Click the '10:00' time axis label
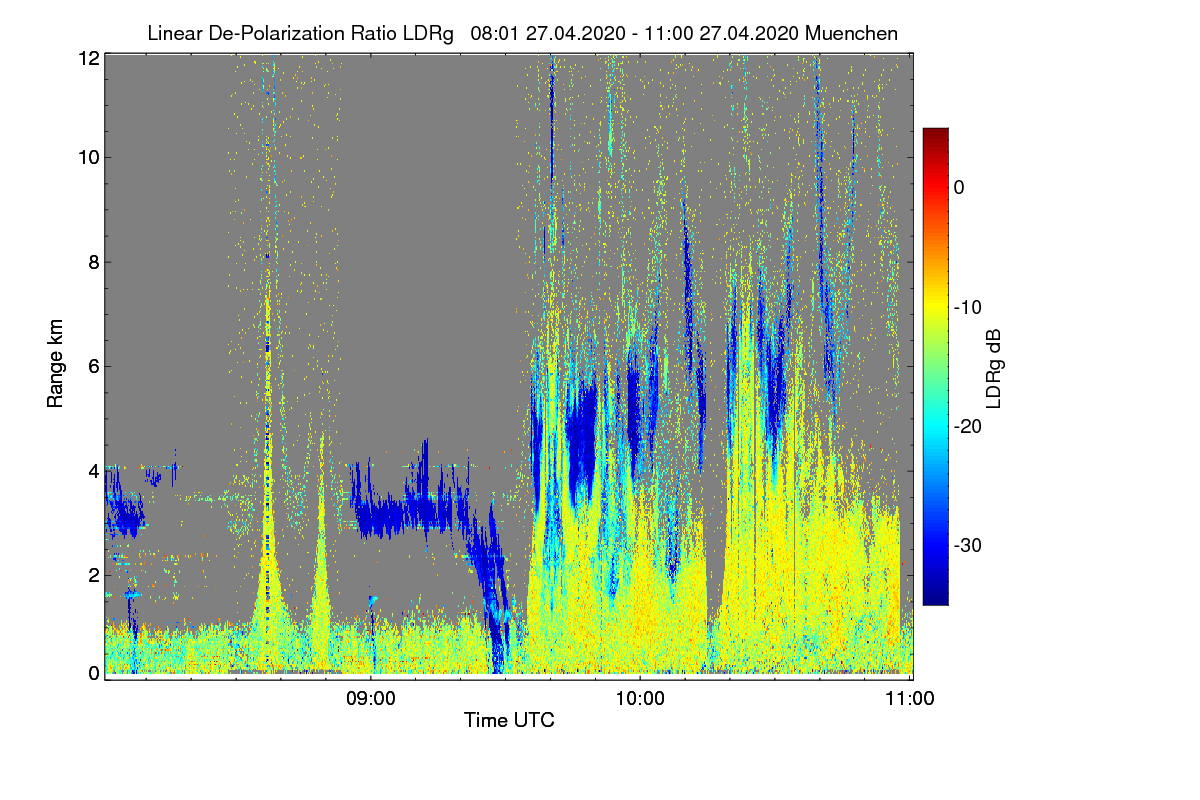Screen dimensions: 1200x800 [640, 698]
